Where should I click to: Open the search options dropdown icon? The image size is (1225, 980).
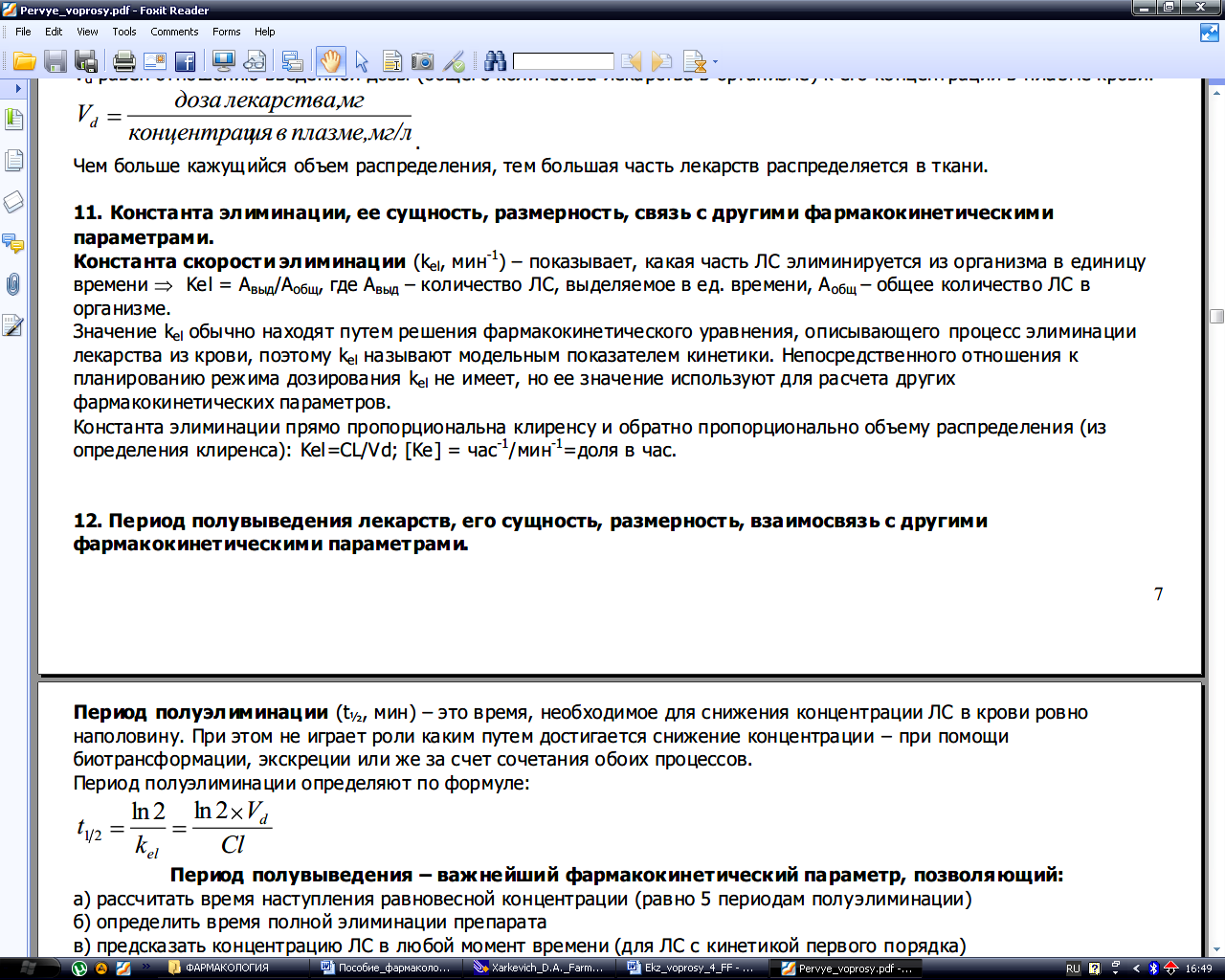click(x=700, y=62)
